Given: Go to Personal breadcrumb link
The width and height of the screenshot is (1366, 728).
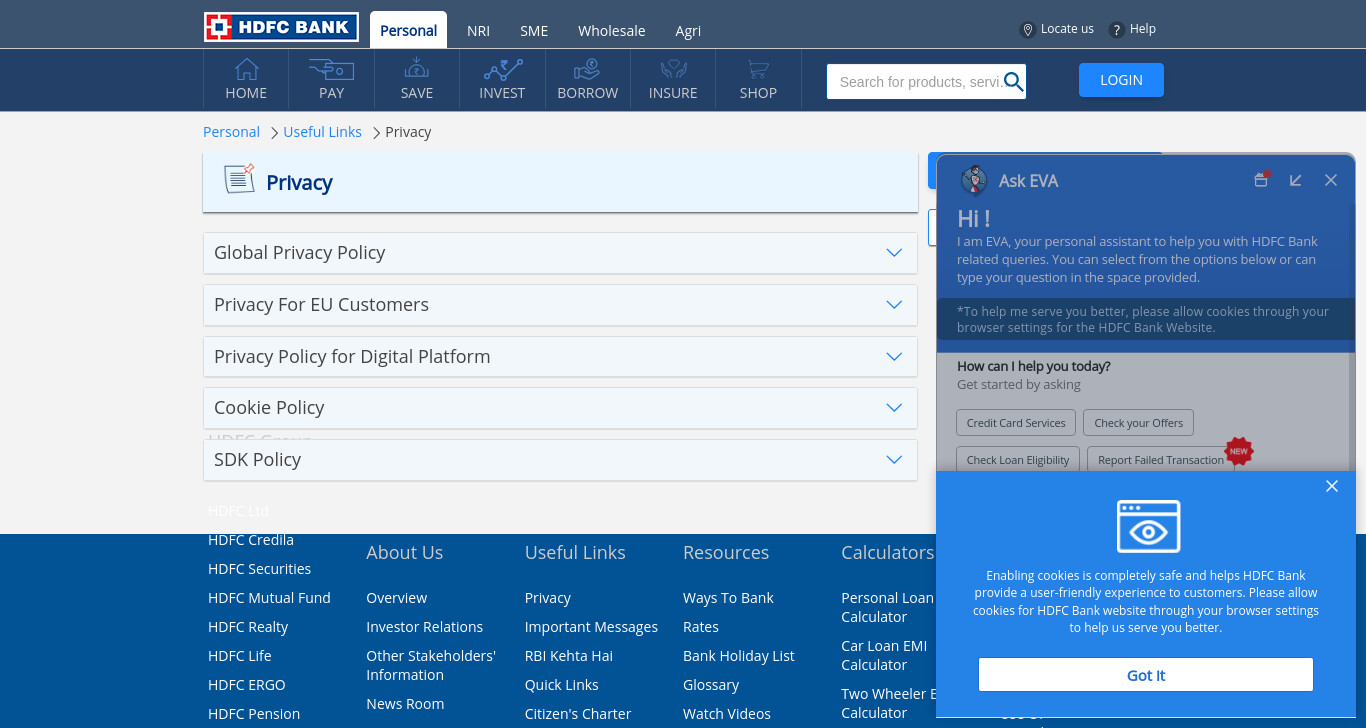Looking at the screenshot, I should pyautogui.click(x=231, y=132).
